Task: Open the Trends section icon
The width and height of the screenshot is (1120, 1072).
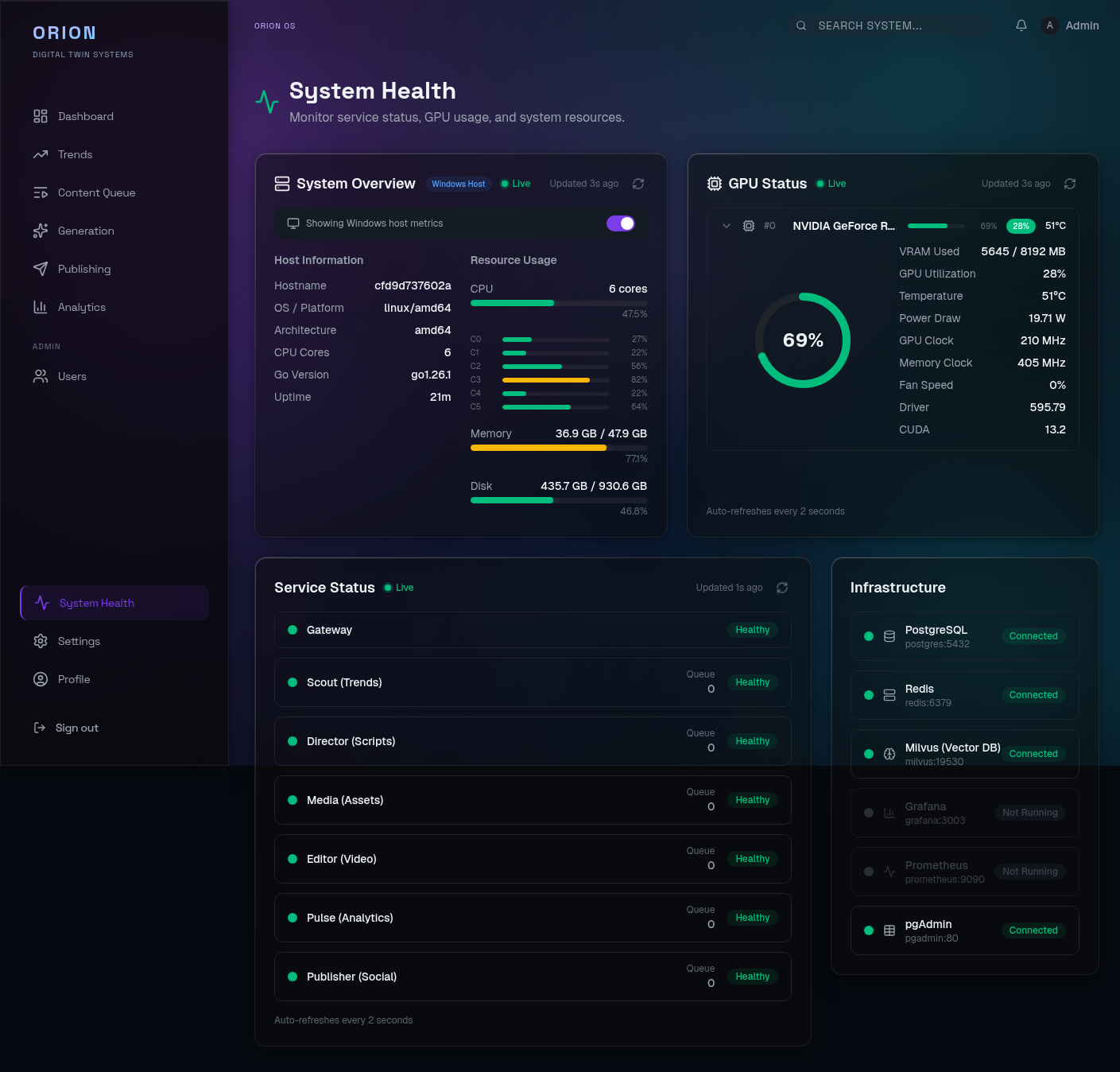Action: [x=41, y=154]
